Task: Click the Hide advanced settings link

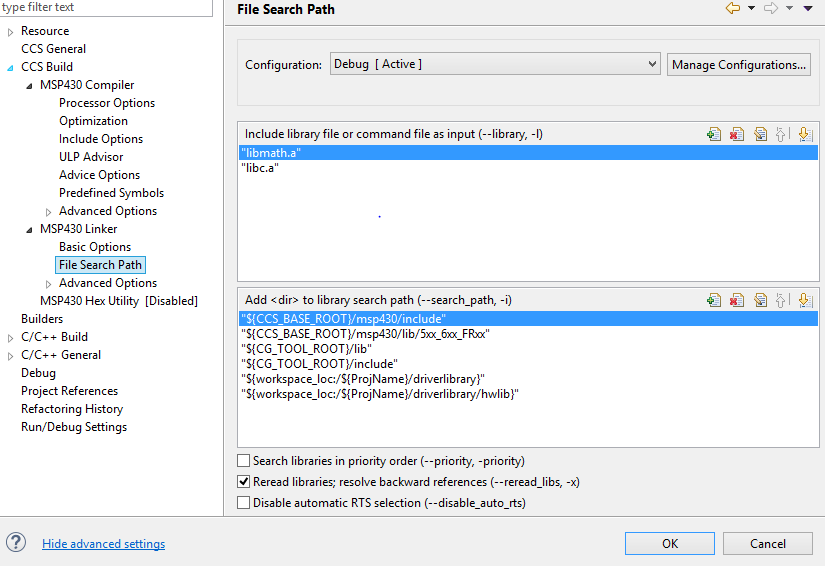Action: [103, 544]
